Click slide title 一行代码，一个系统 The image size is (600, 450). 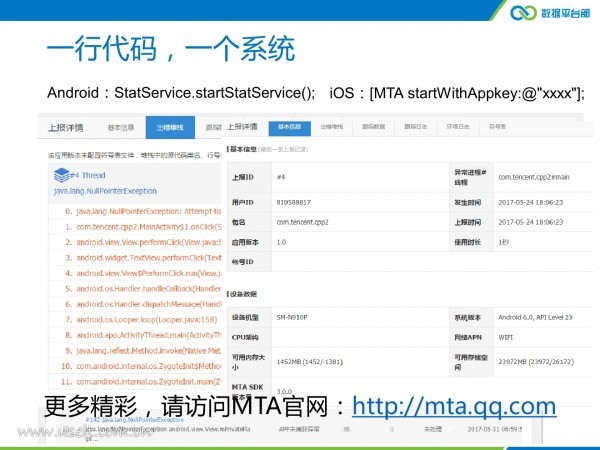(171, 48)
